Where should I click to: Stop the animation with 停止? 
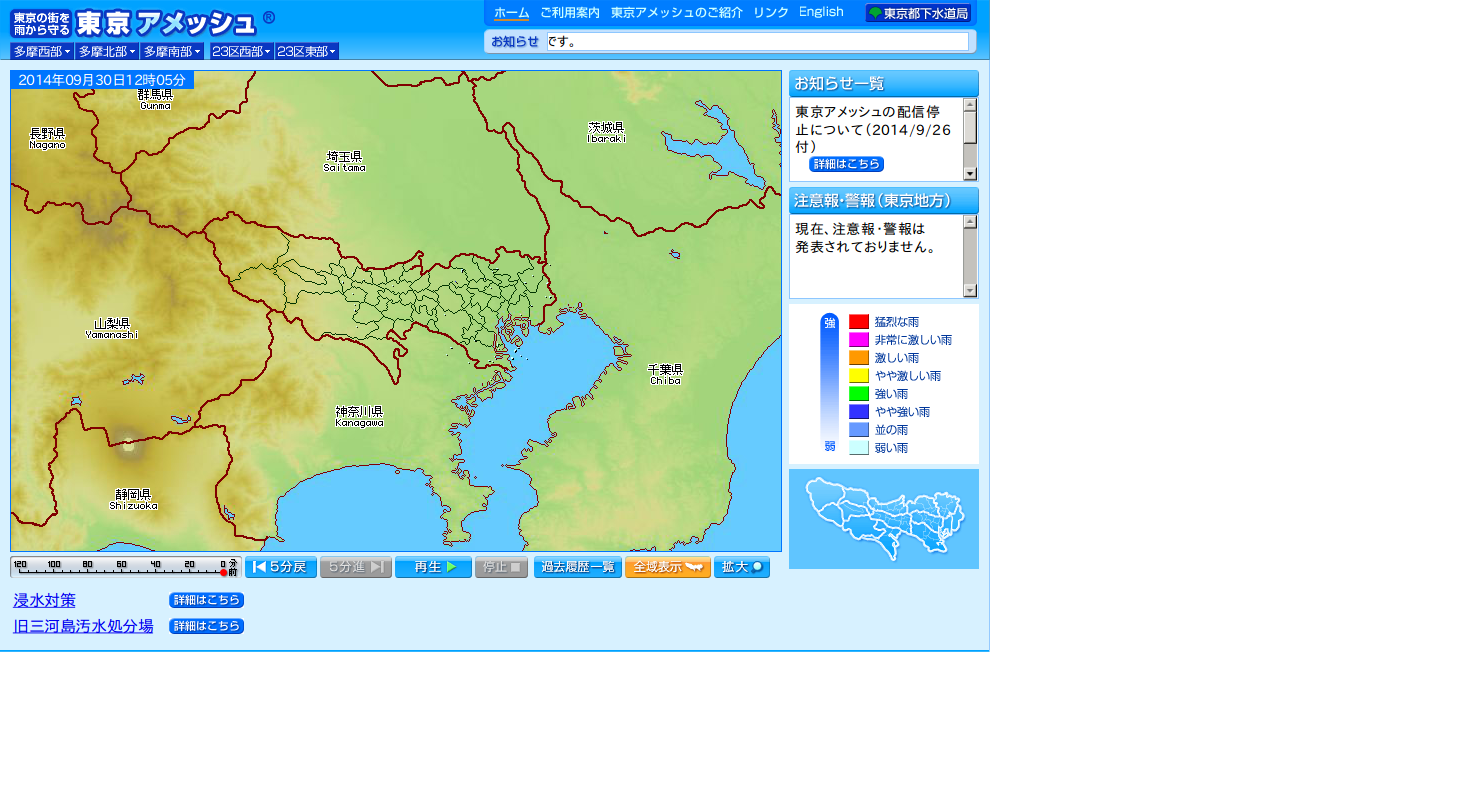(x=501, y=567)
